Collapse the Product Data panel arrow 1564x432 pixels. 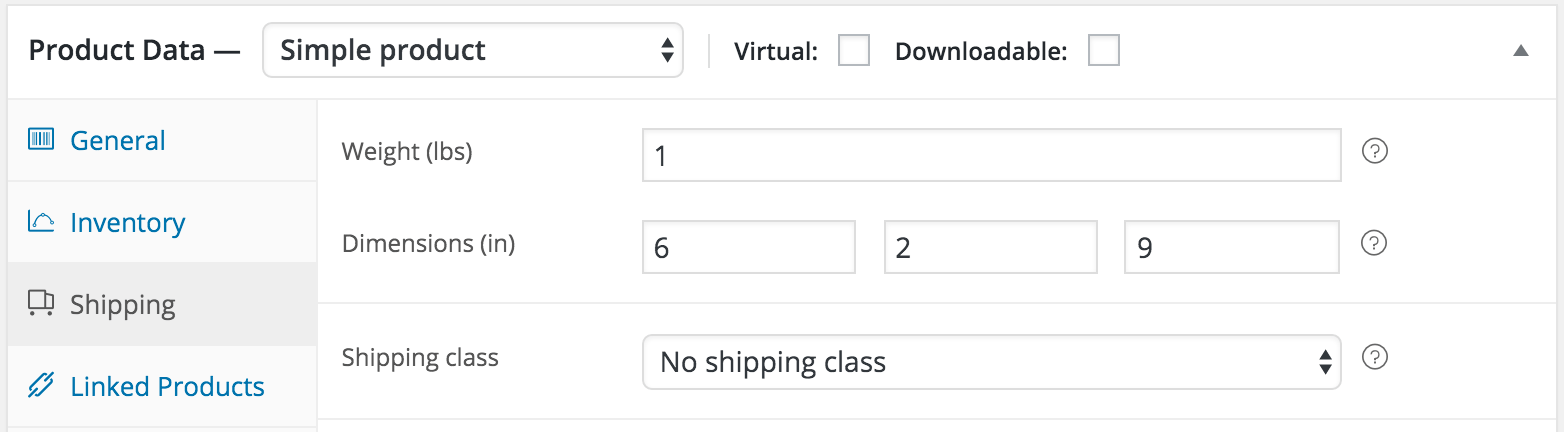1521,51
